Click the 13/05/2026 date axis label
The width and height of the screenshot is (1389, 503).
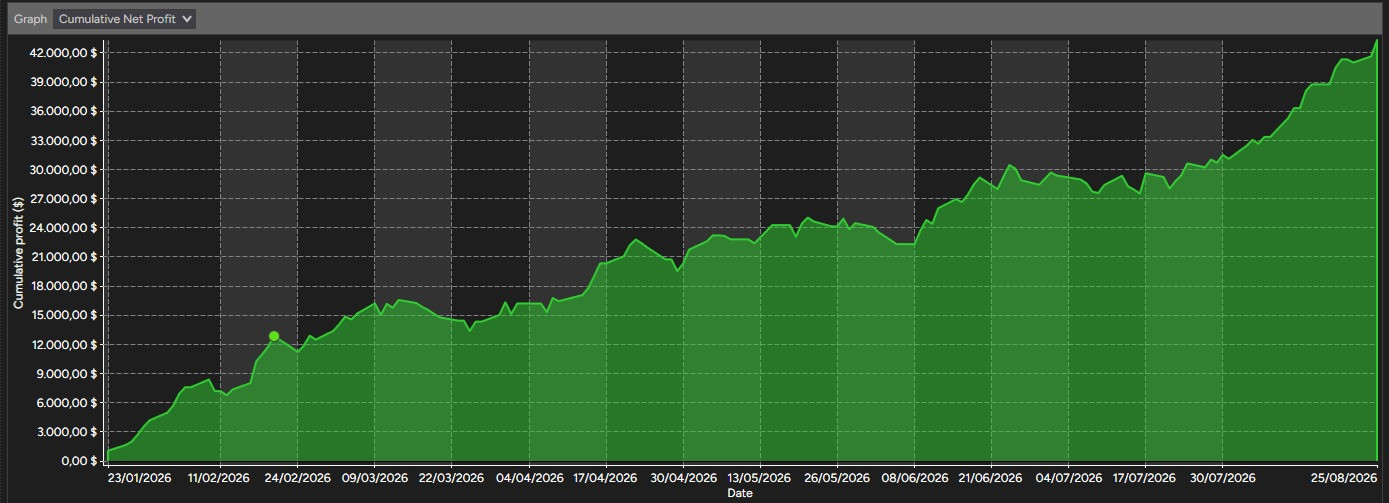click(759, 478)
